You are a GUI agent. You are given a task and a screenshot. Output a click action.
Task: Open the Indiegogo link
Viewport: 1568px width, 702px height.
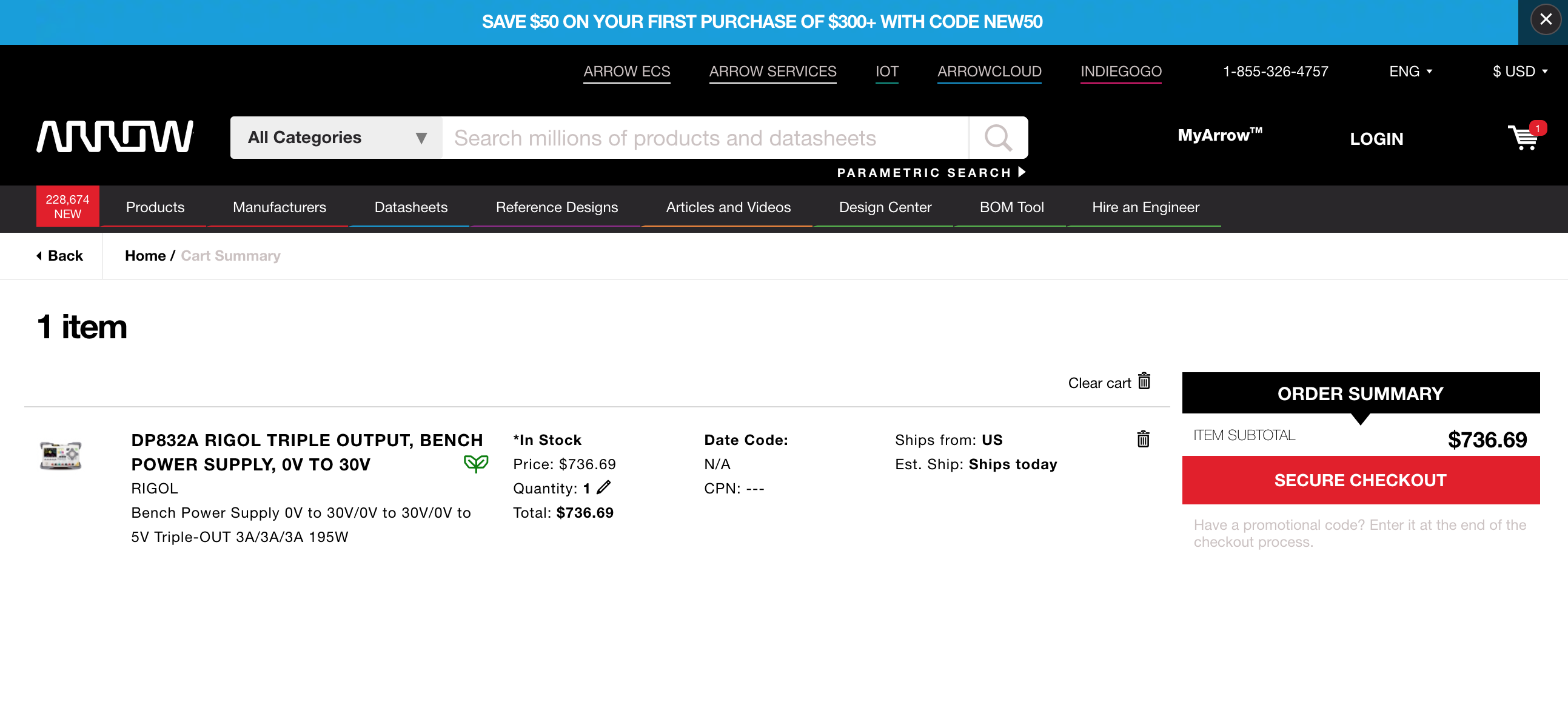(x=1121, y=72)
